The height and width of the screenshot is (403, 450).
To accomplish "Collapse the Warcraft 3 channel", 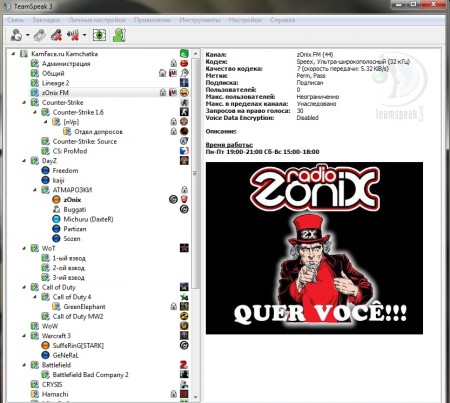I will (24, 336).
